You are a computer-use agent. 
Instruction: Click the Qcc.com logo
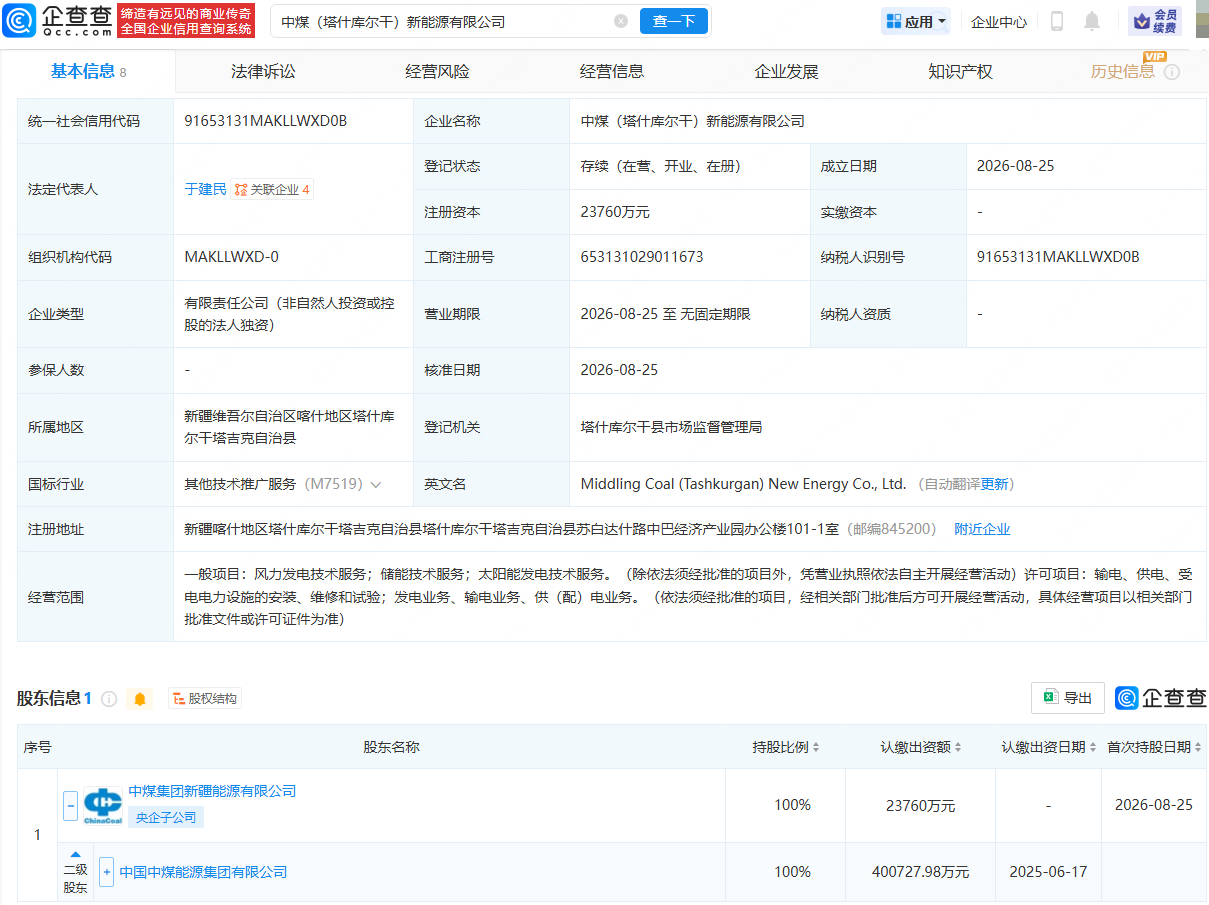coord(56,21)
